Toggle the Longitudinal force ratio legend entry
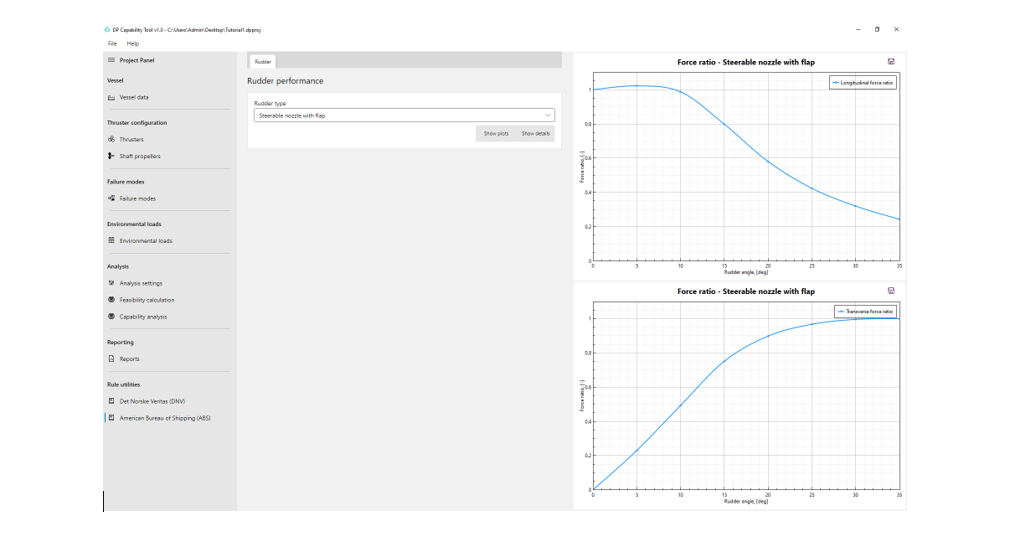This screenshot has width=1009, height=557. [863, 83]
